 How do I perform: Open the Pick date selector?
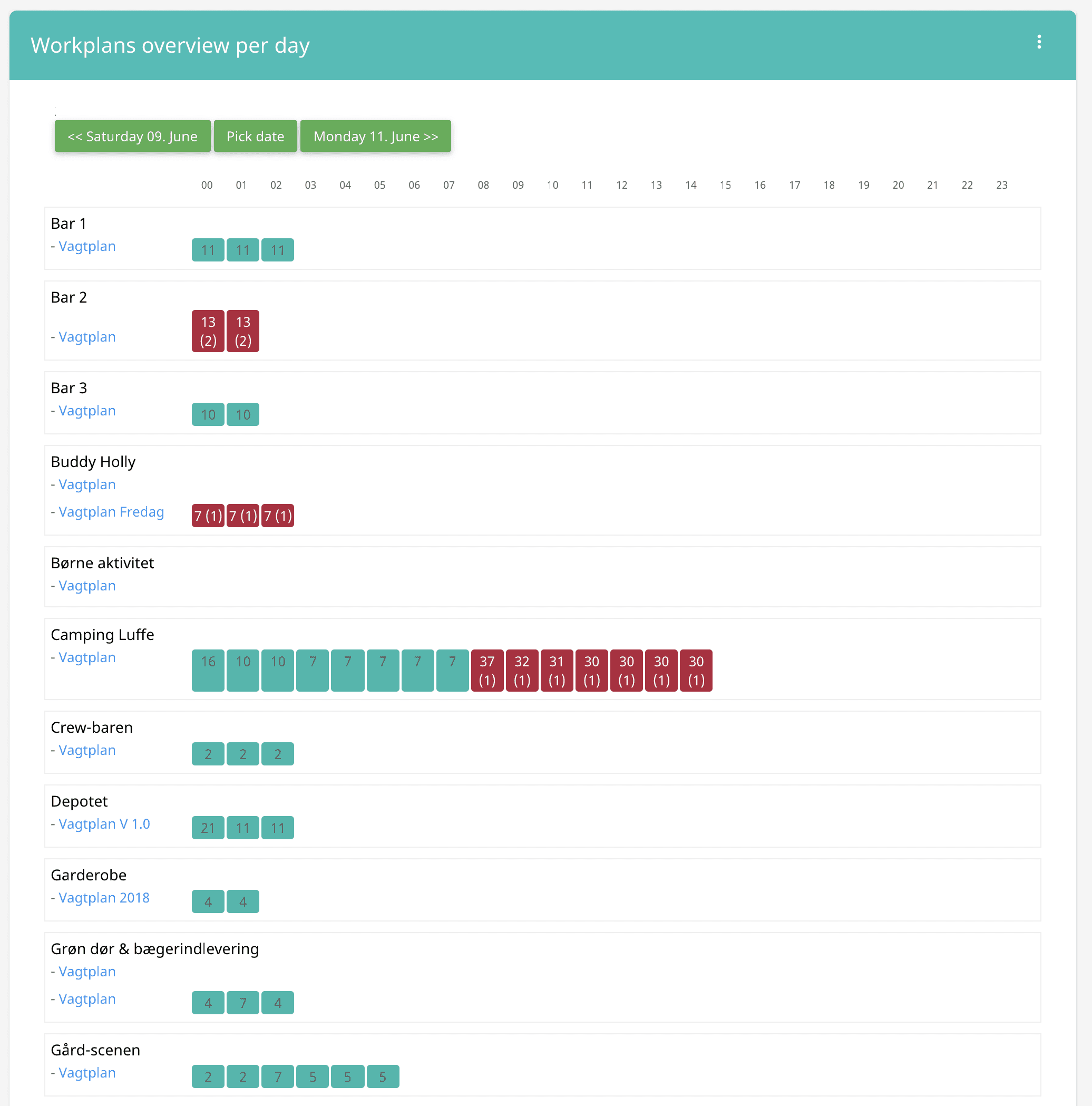[x=255, y=136]
